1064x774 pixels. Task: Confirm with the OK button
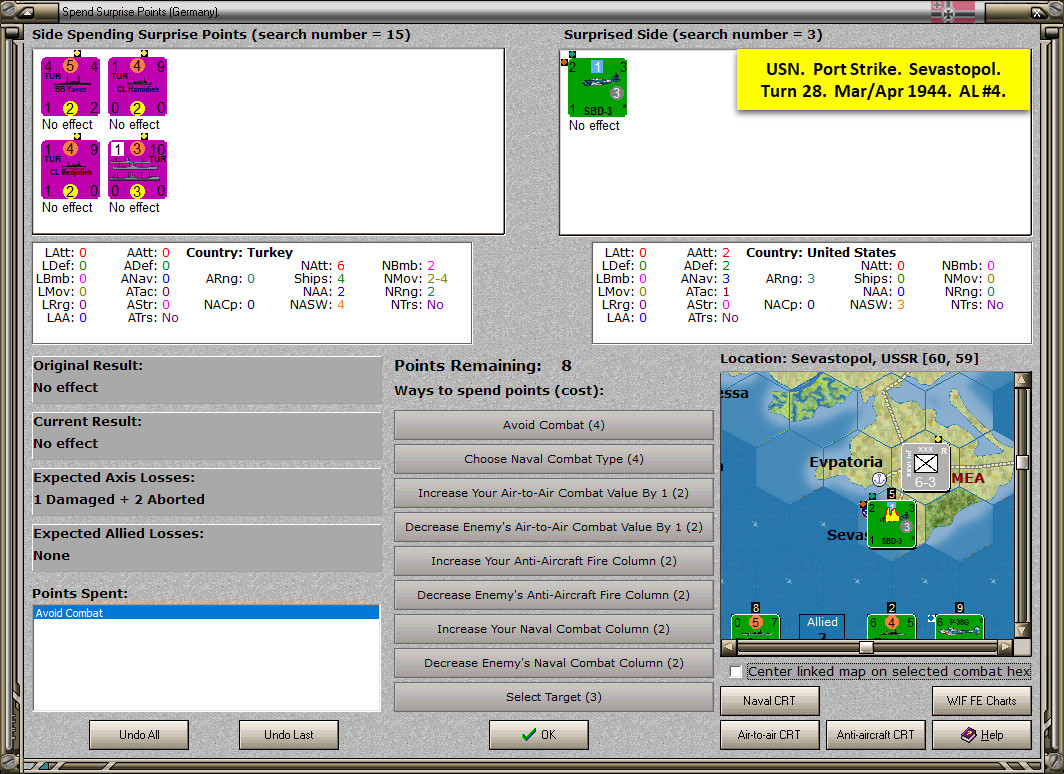point(539,735)
